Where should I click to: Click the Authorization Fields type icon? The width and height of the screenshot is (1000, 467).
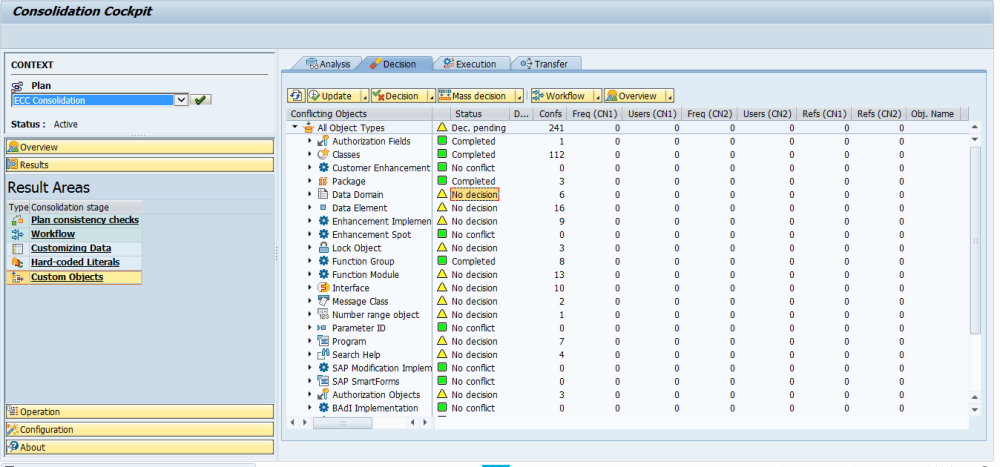tap(323, 141)
